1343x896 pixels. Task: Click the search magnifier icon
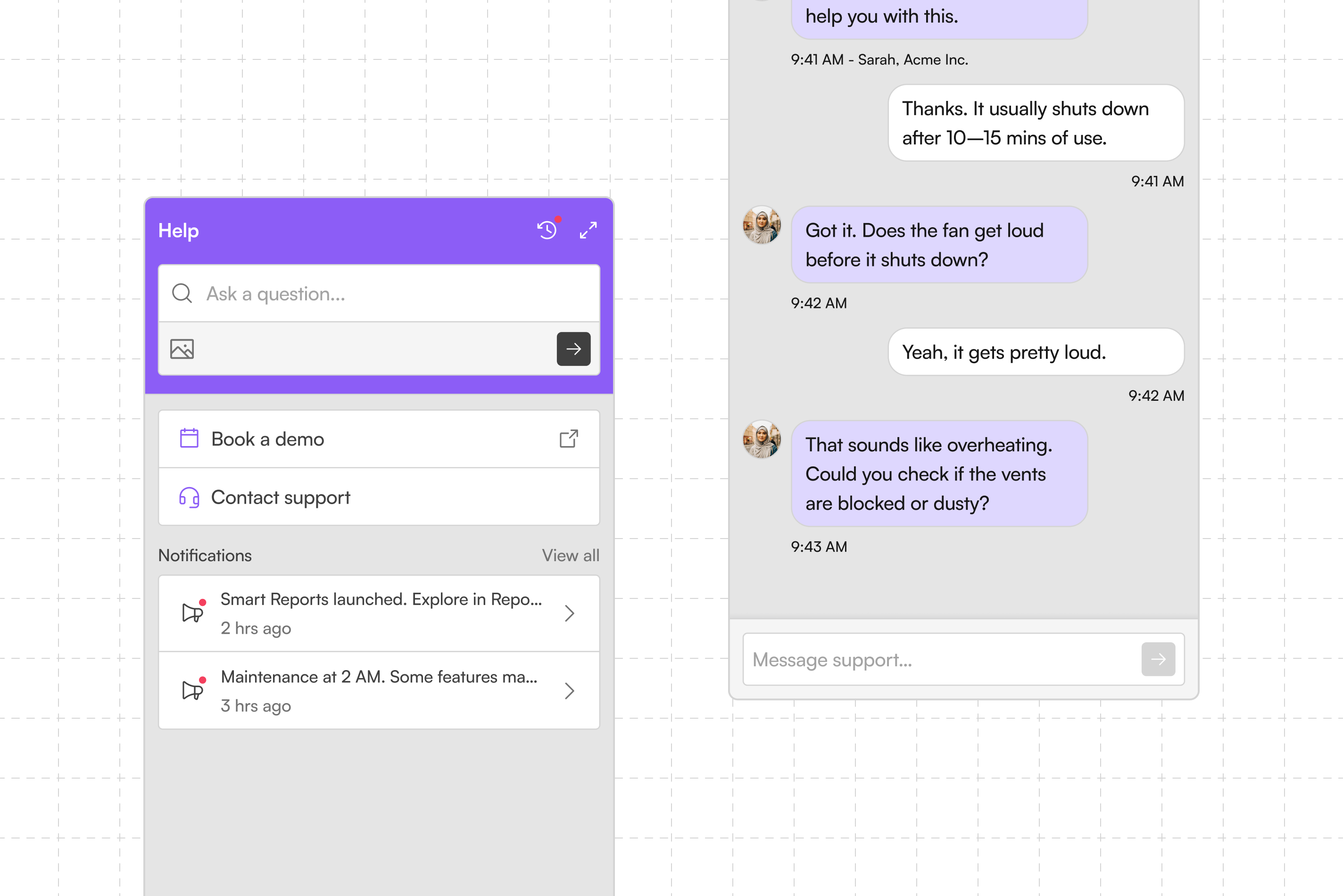coord(182,293)
